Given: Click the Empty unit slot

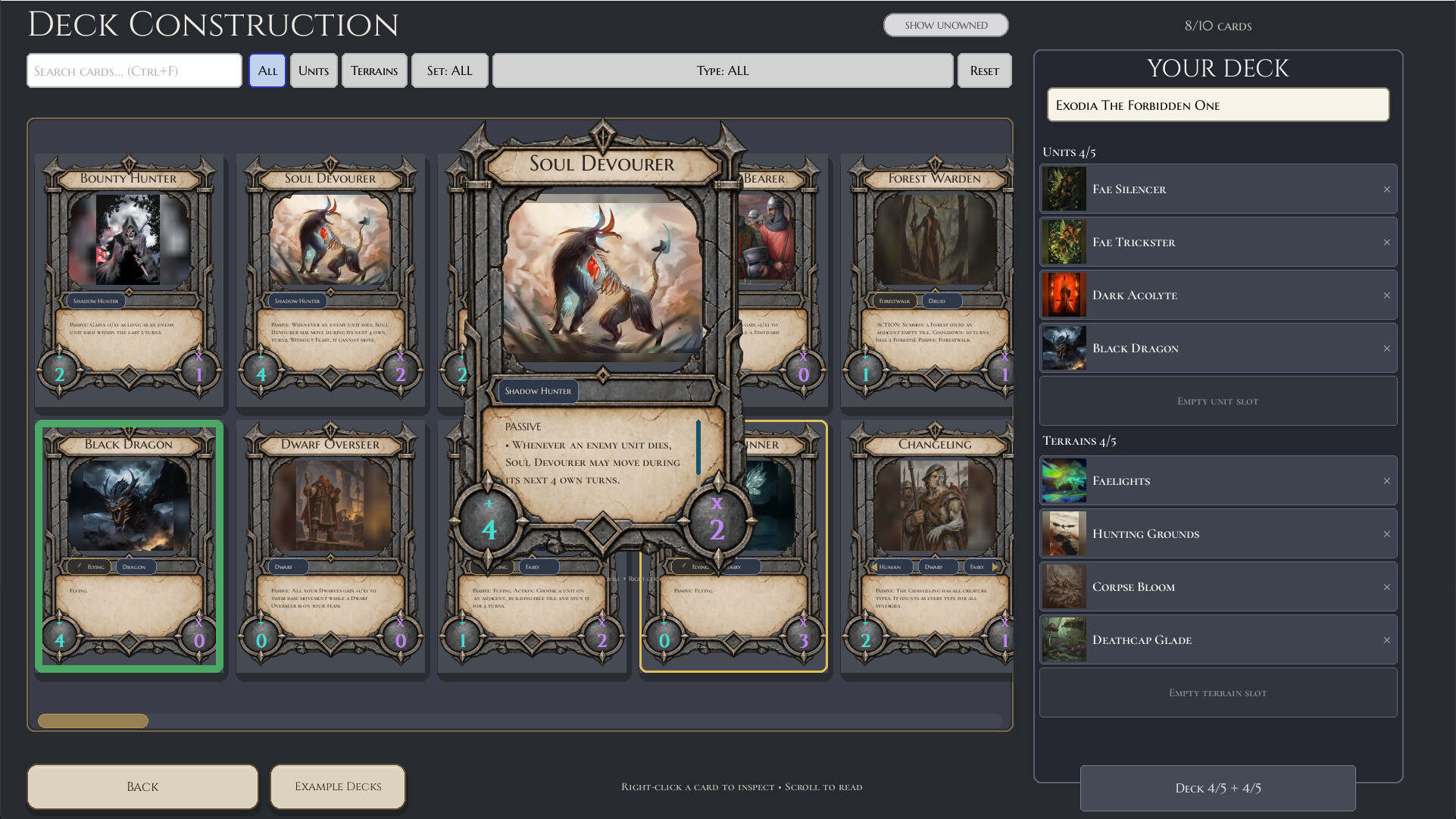Looking at the screenshot, I should pos(1217,401).
